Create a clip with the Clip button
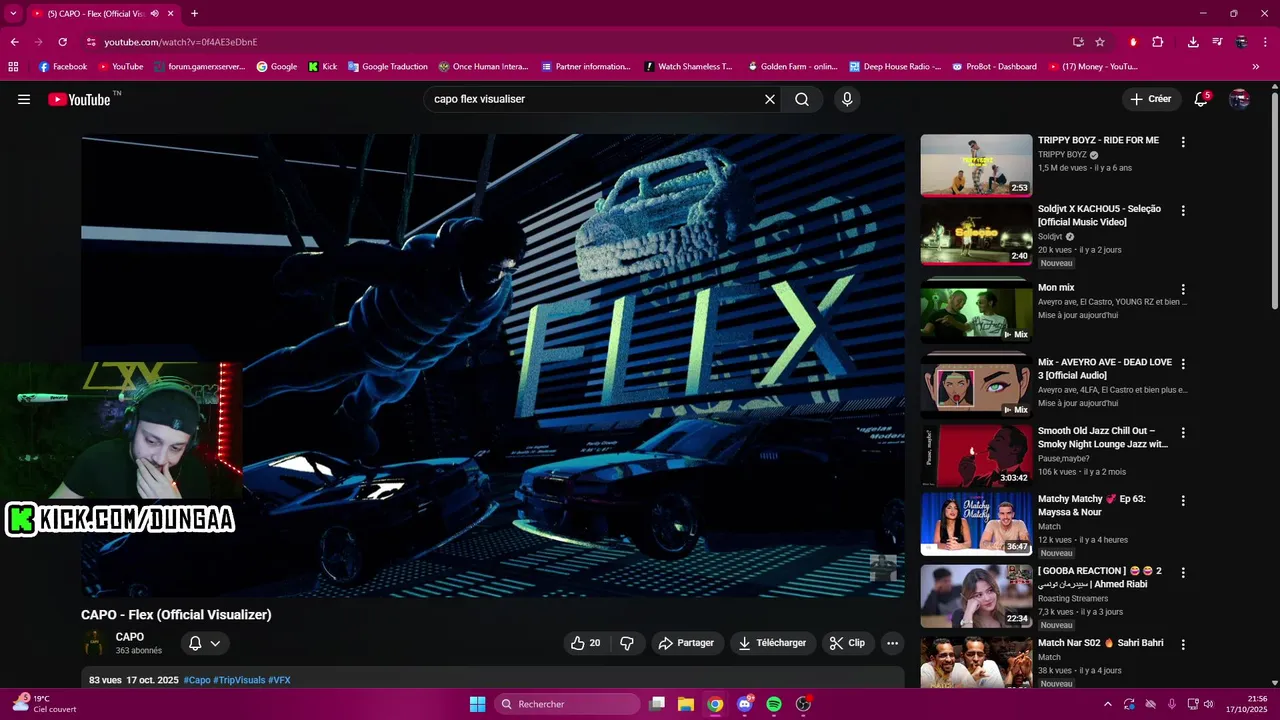The width and height of the screenshot is (1280, 720). [847, 643]
